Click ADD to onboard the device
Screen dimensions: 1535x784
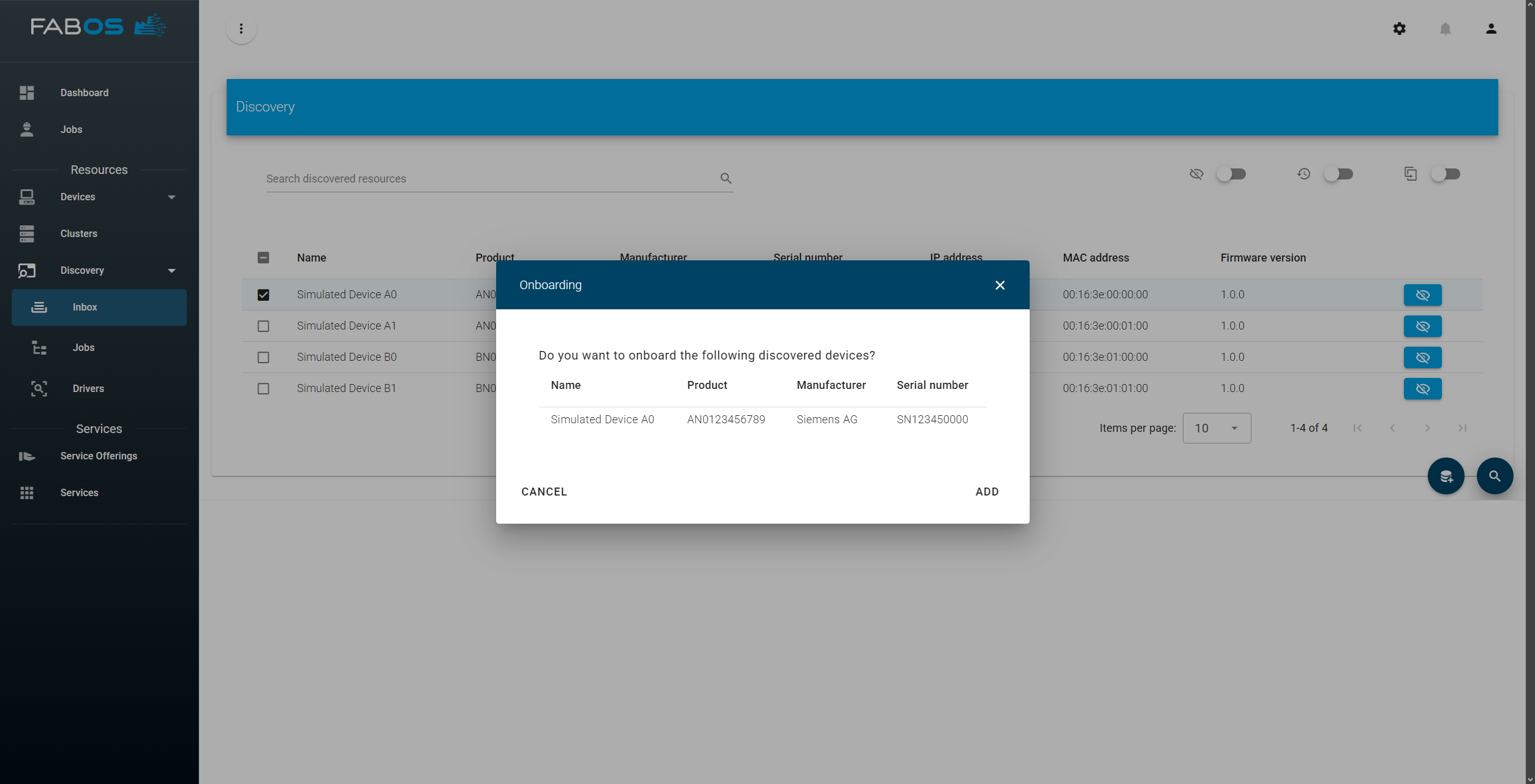[986, 491]
